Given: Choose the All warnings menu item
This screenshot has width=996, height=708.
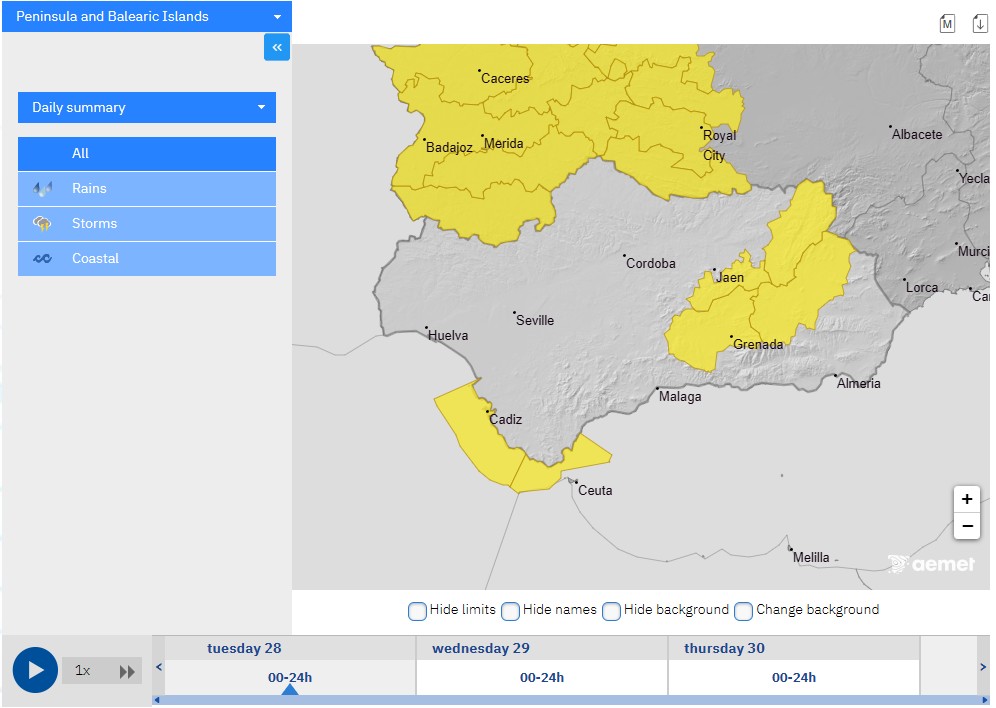Looking at the screenshot, I should 147,153.
